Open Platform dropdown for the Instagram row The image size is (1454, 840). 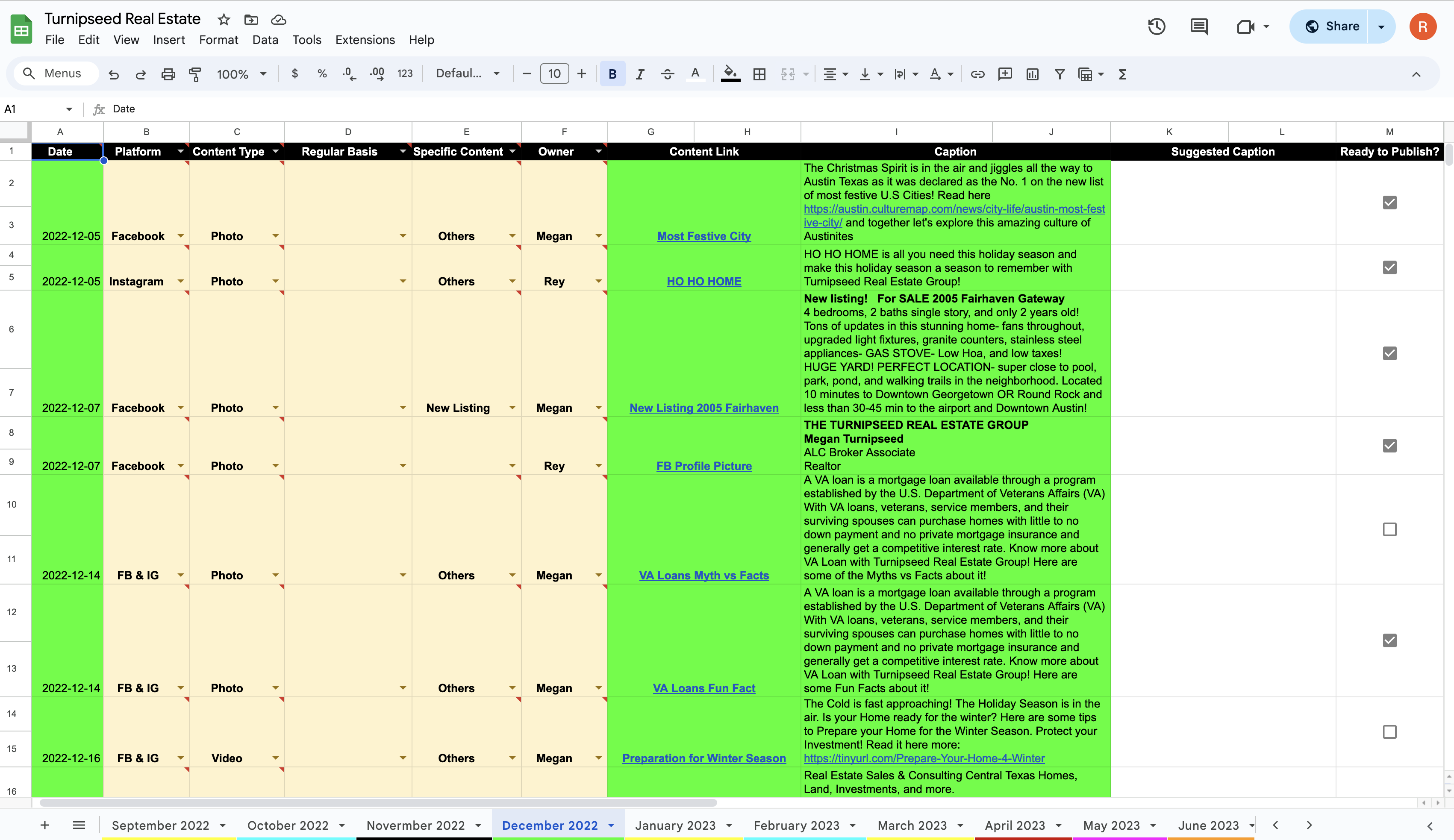click(181, 282)
